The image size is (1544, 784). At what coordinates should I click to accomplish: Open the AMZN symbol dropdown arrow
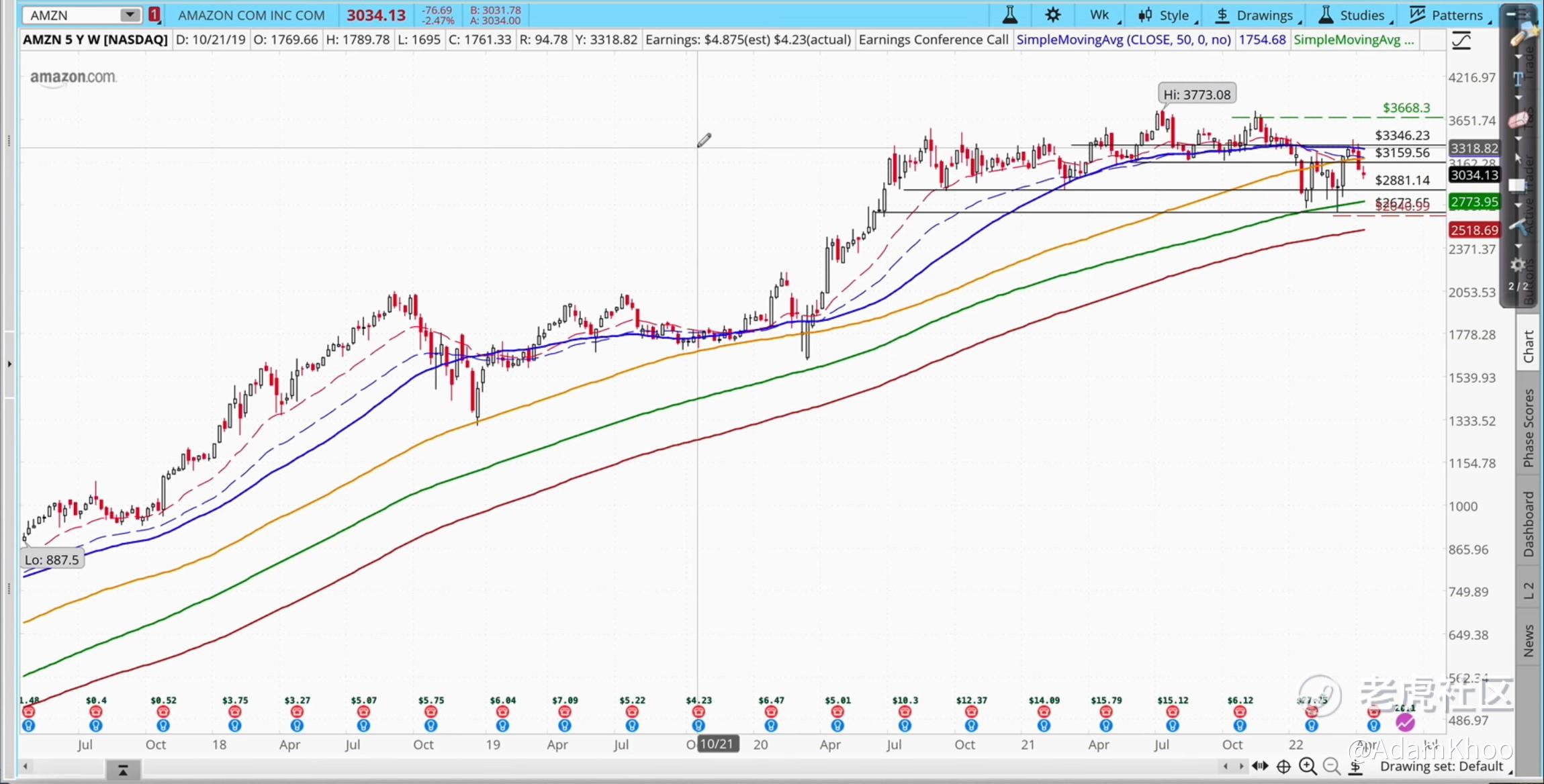point(130,15)
